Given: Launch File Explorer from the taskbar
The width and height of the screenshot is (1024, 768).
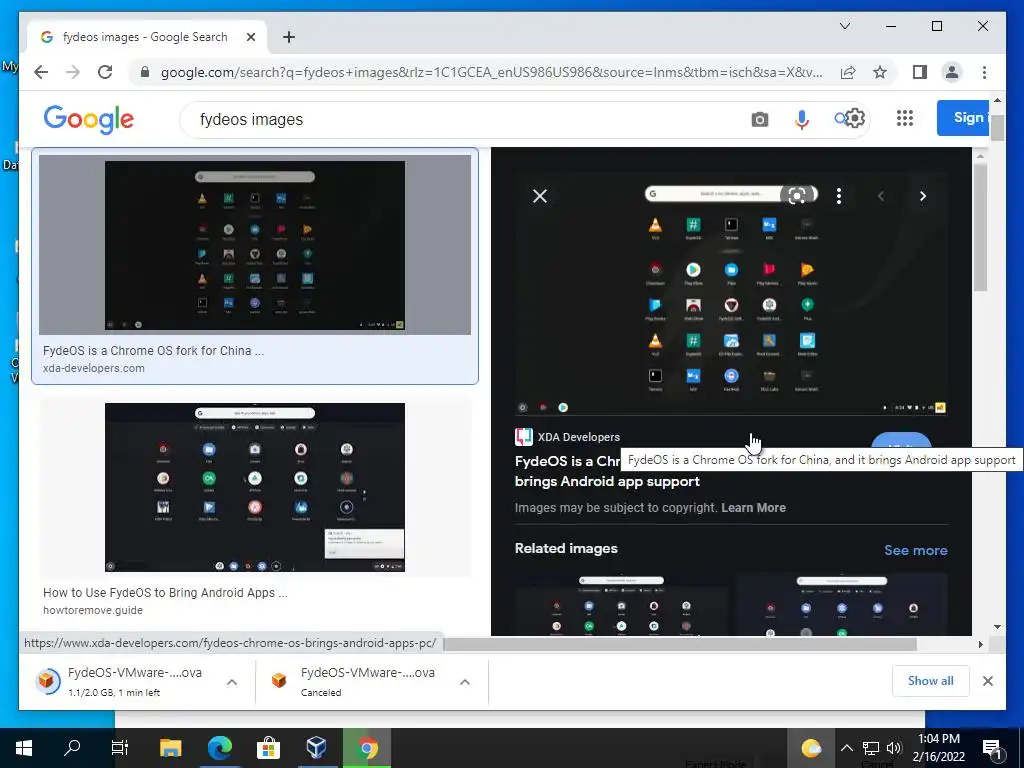Looking at the screenshot, I should [x=170, y=748].
